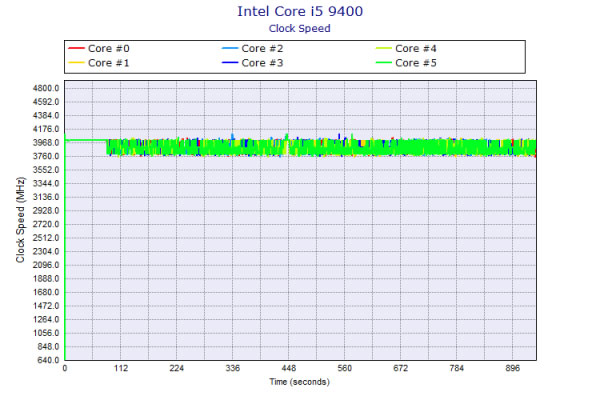Select the 'Core #4' legend label
Screen dimensions: 600x400
point(416,49)
